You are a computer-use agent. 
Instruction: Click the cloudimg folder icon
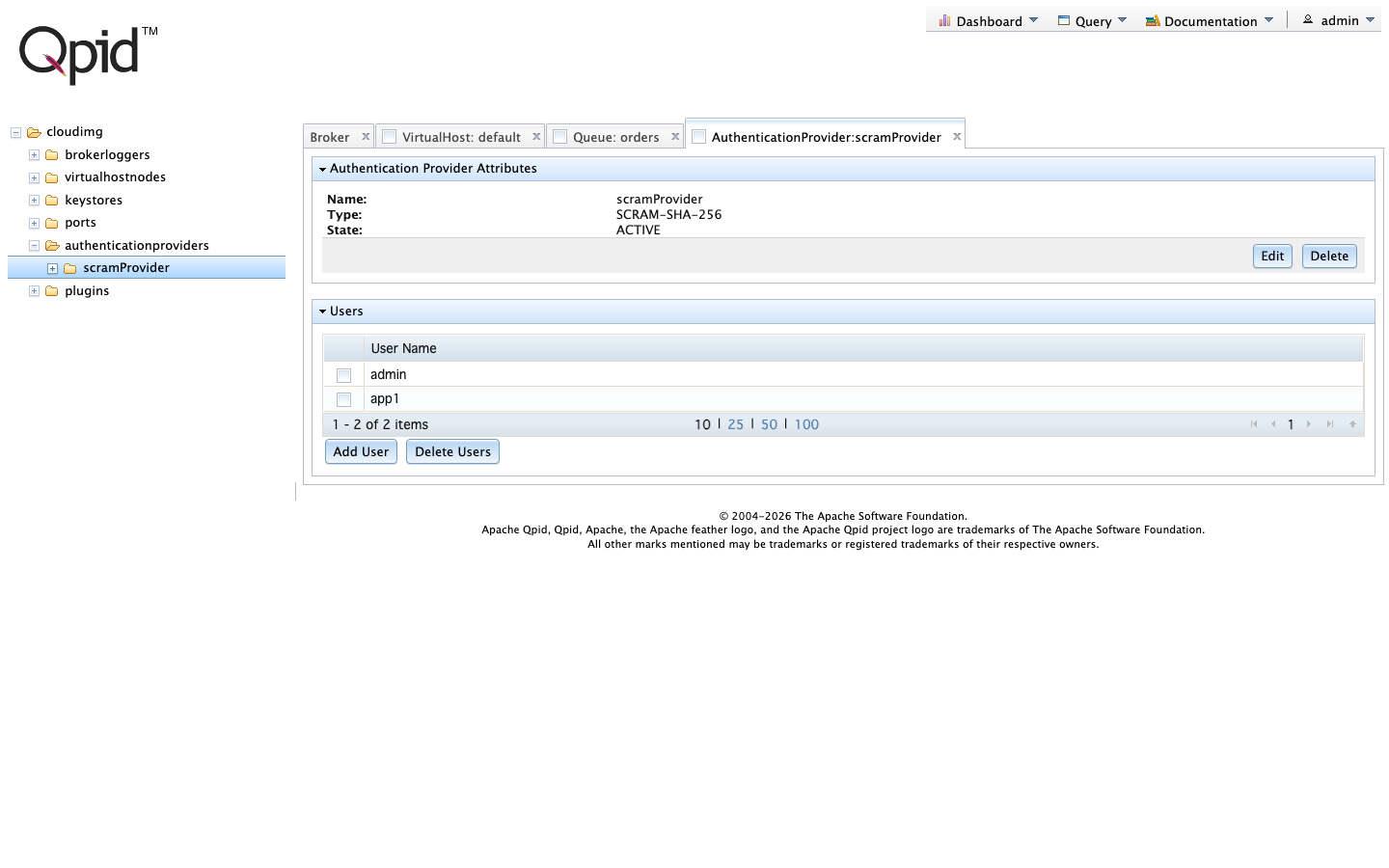click(34, 132)
